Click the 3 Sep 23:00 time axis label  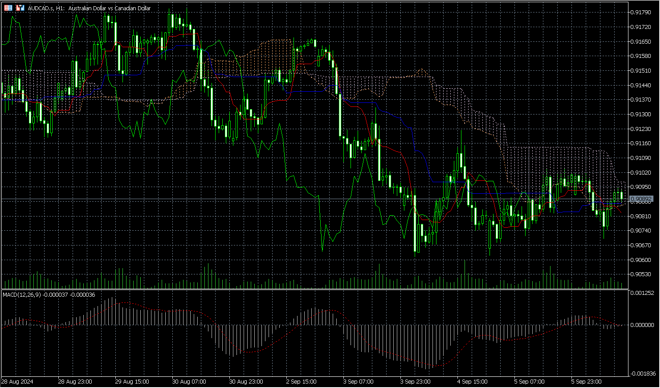tap(415, 382)
